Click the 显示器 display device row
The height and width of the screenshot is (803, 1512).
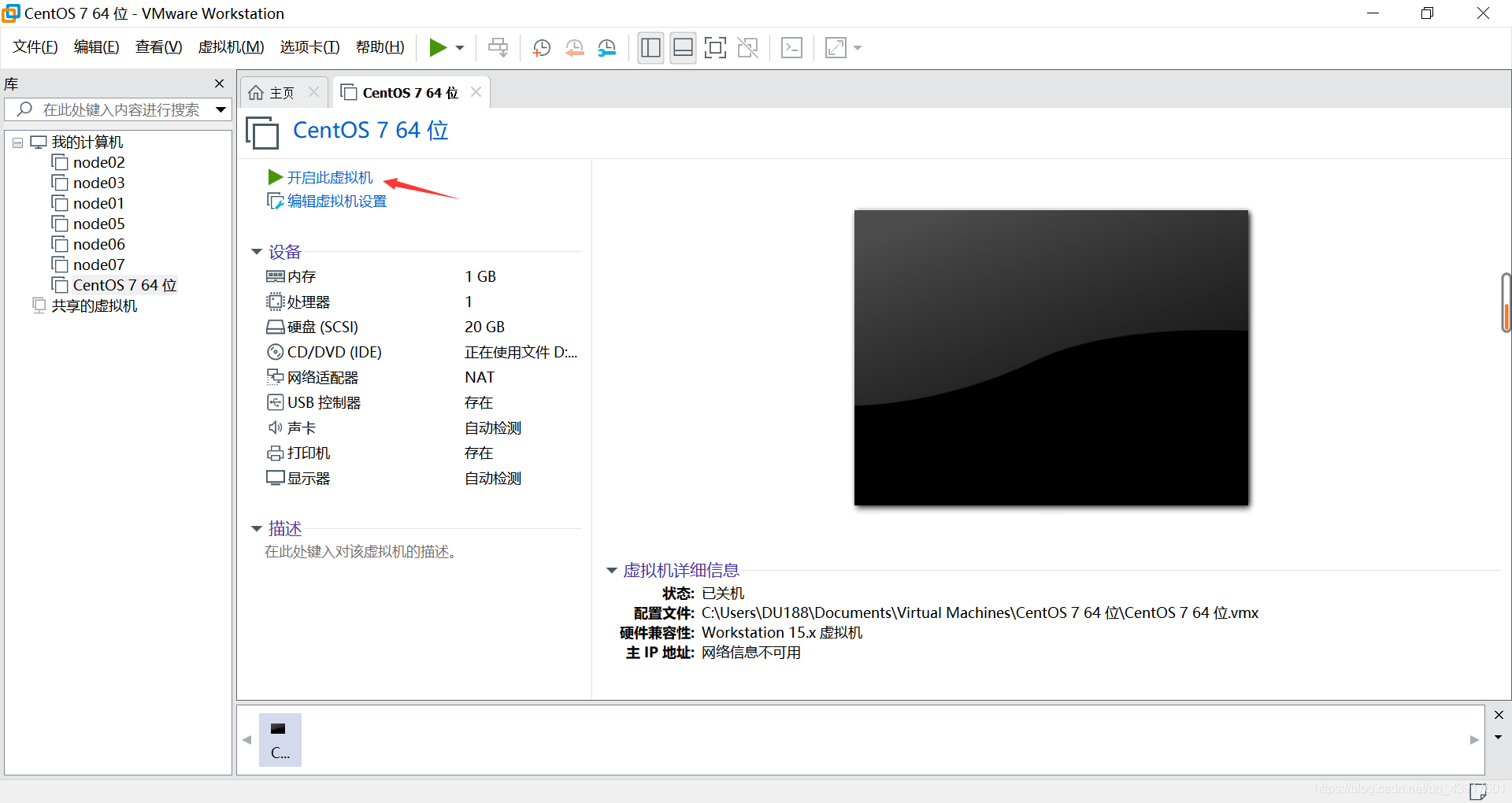[x=422, y=478]
